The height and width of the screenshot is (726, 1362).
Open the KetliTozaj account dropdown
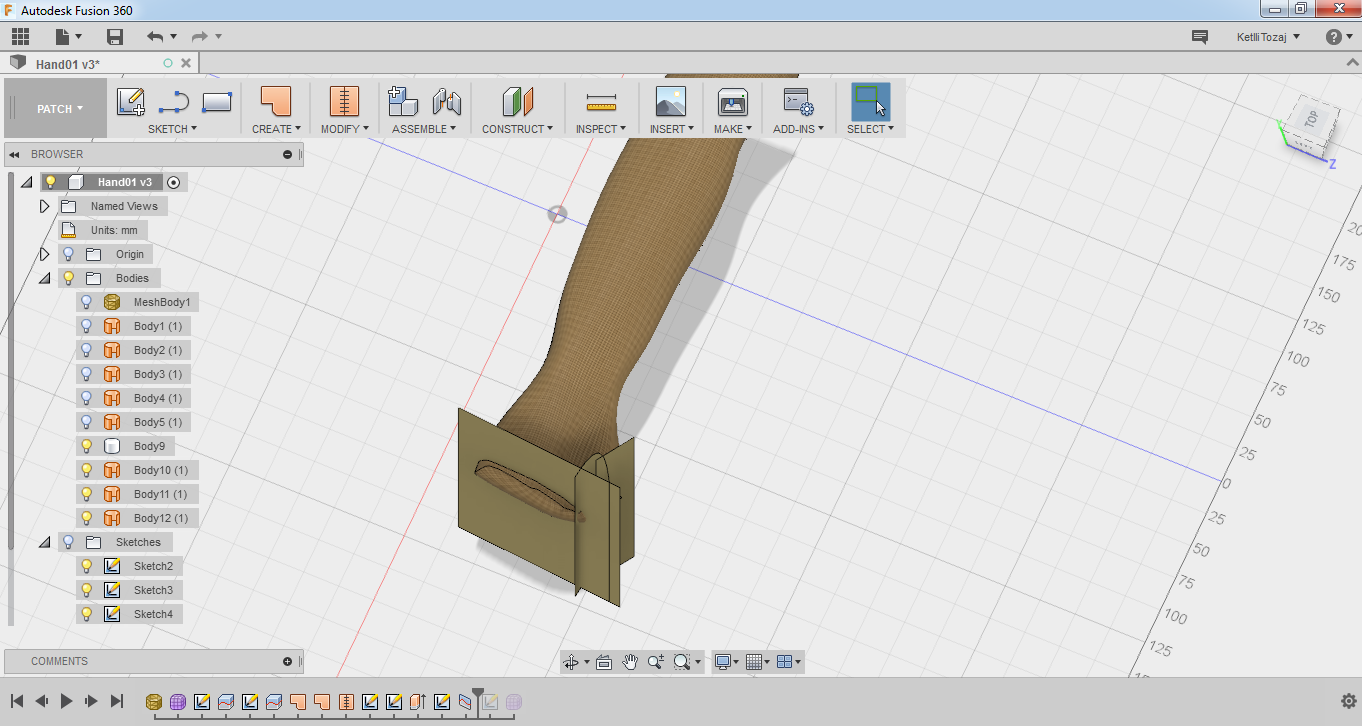pos(1268,37)
